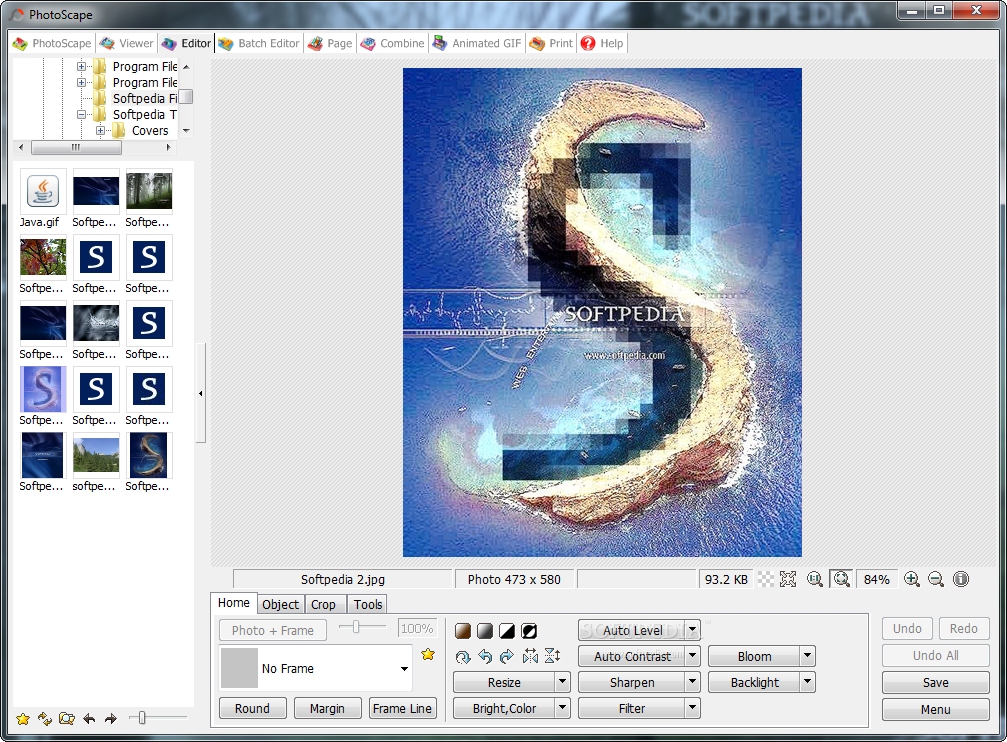Open the Filter dropdown arrow

pos(692,708)
